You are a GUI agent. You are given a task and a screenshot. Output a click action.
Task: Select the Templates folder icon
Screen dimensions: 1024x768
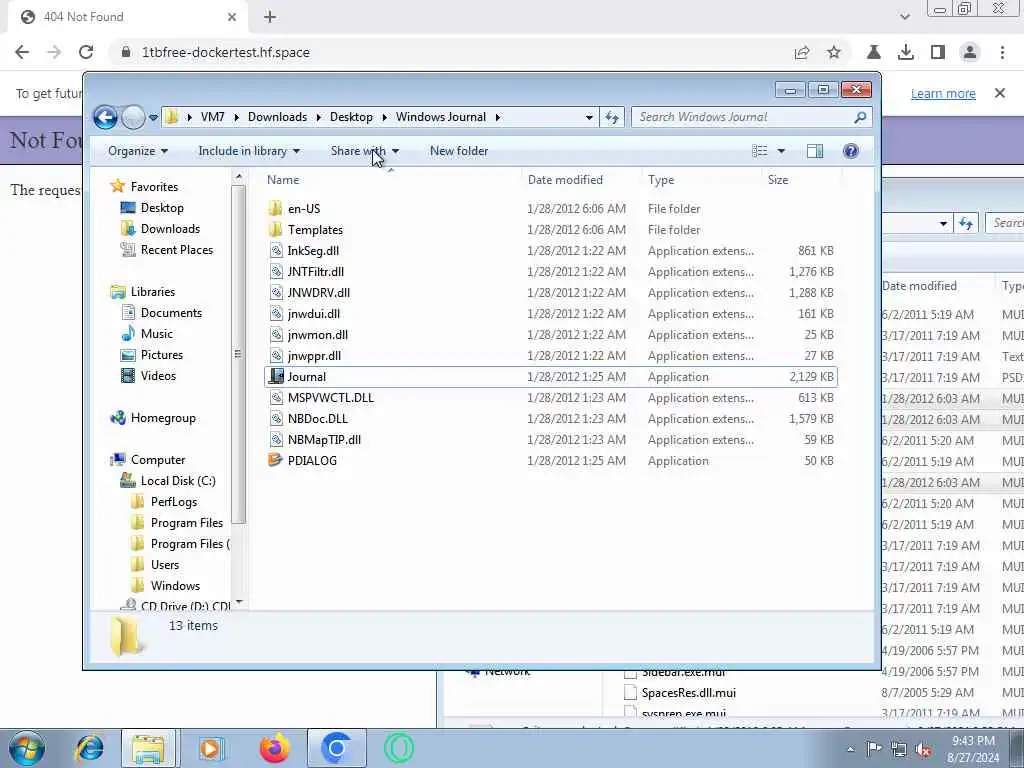coord(276,230)
